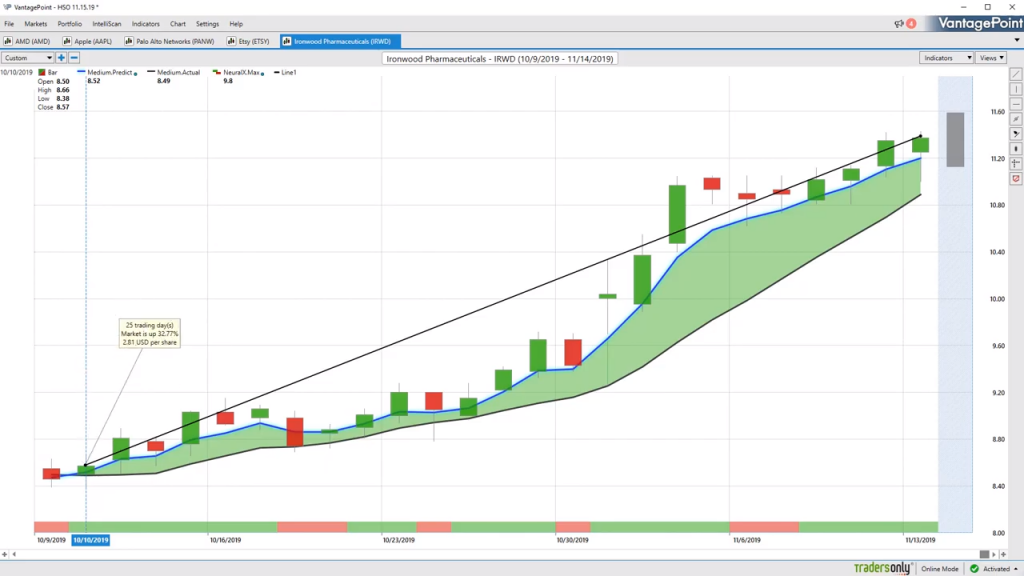The image size is (1024, 576).
Task: Click the arrow annotation tool icon
Action: pos(1016,134)
